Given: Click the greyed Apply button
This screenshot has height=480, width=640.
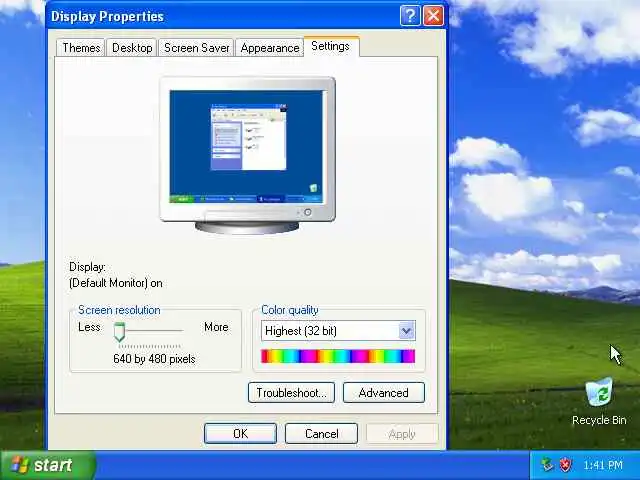Looking at the screenshot, I should (402, 433).
